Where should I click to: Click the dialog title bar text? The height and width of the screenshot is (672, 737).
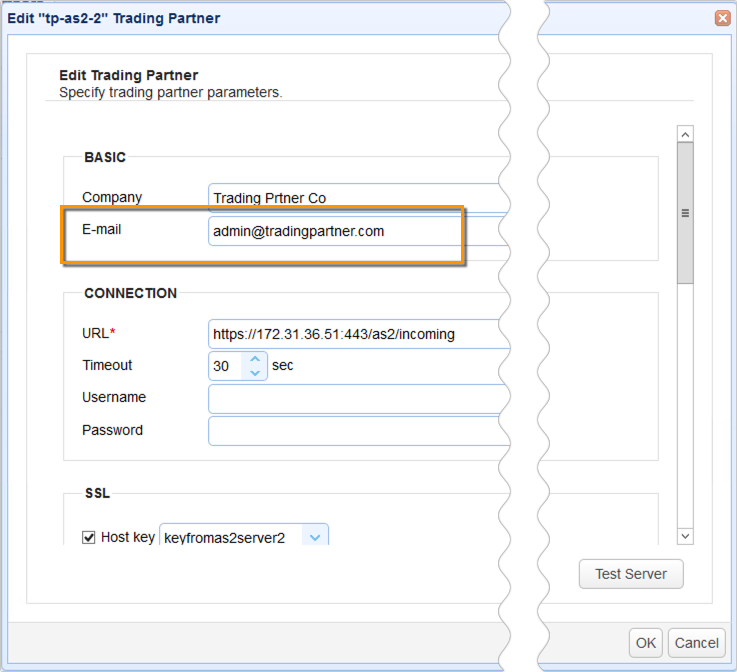[x=114, y=18]
